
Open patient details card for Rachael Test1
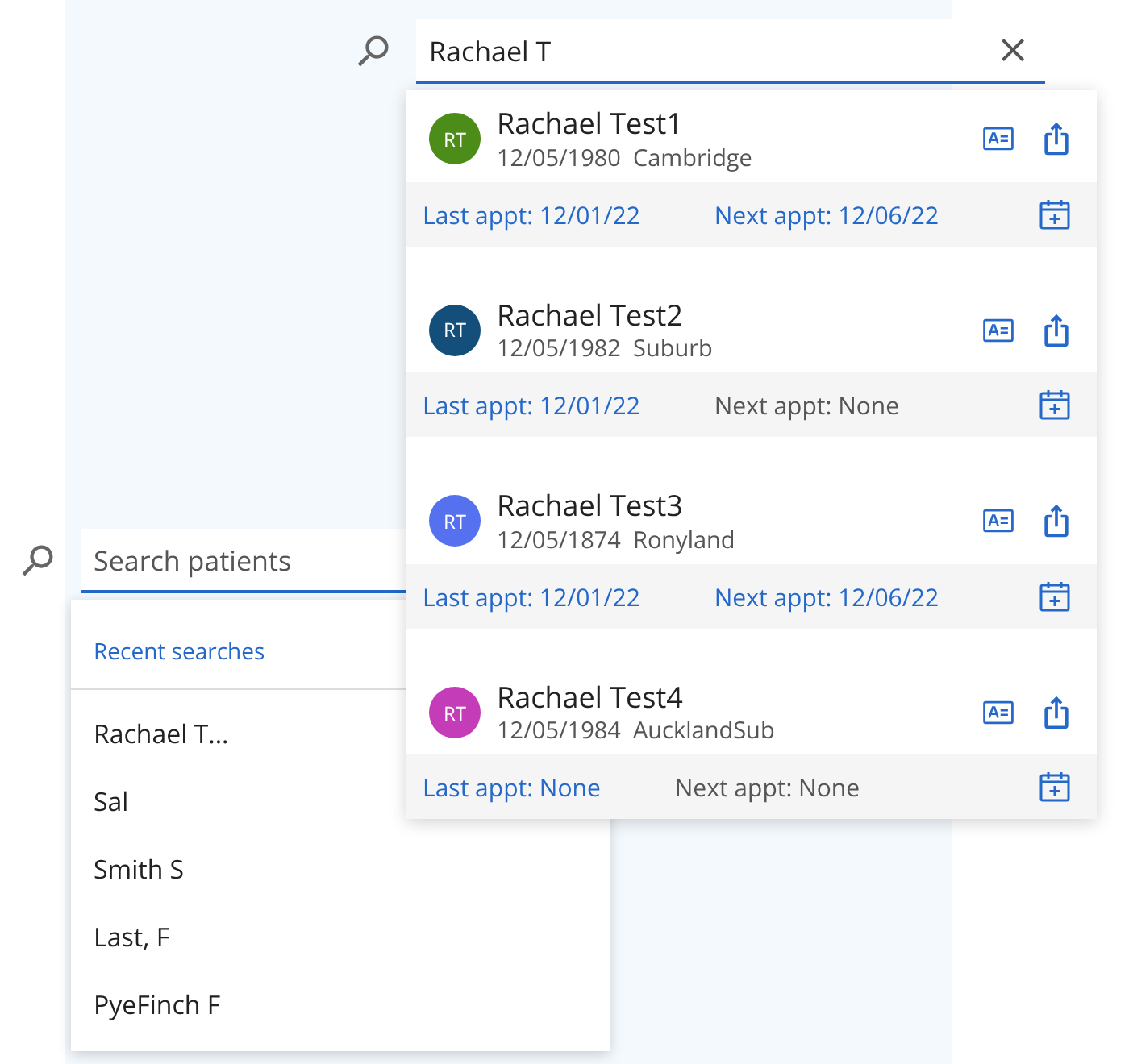(x=998, y=139)
